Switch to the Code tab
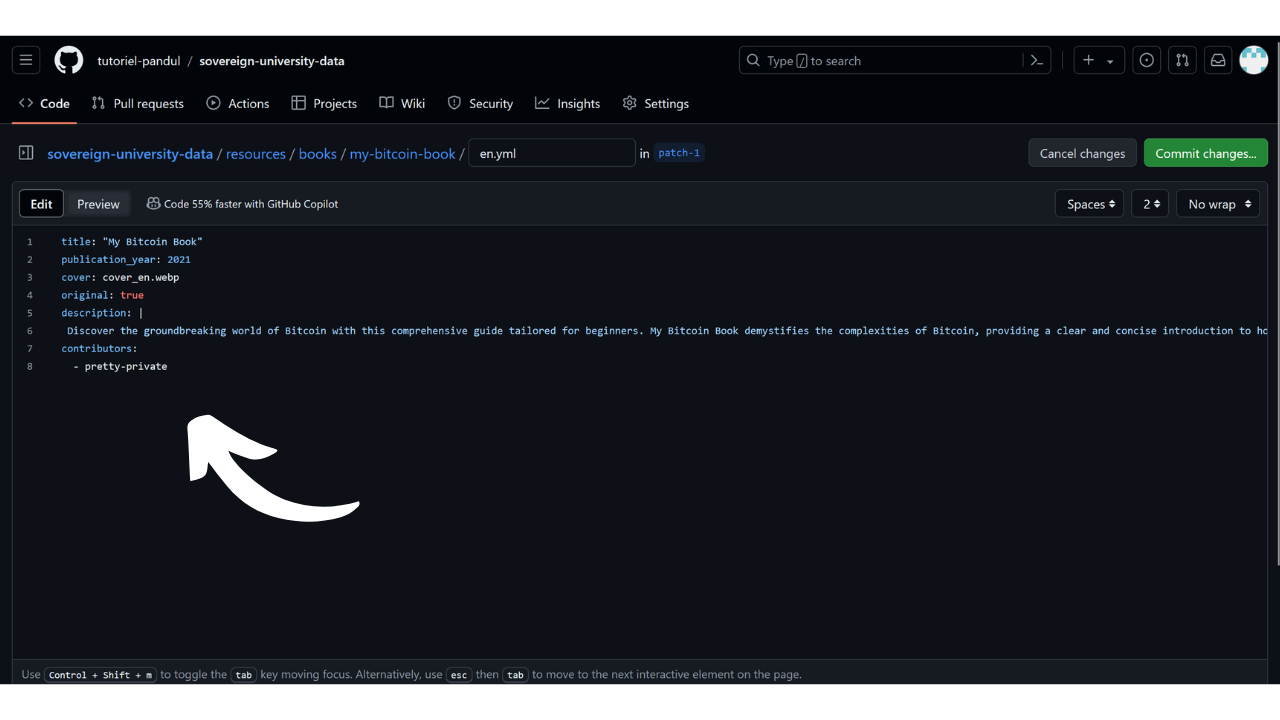1280x720 pixels. coord(44,103)
